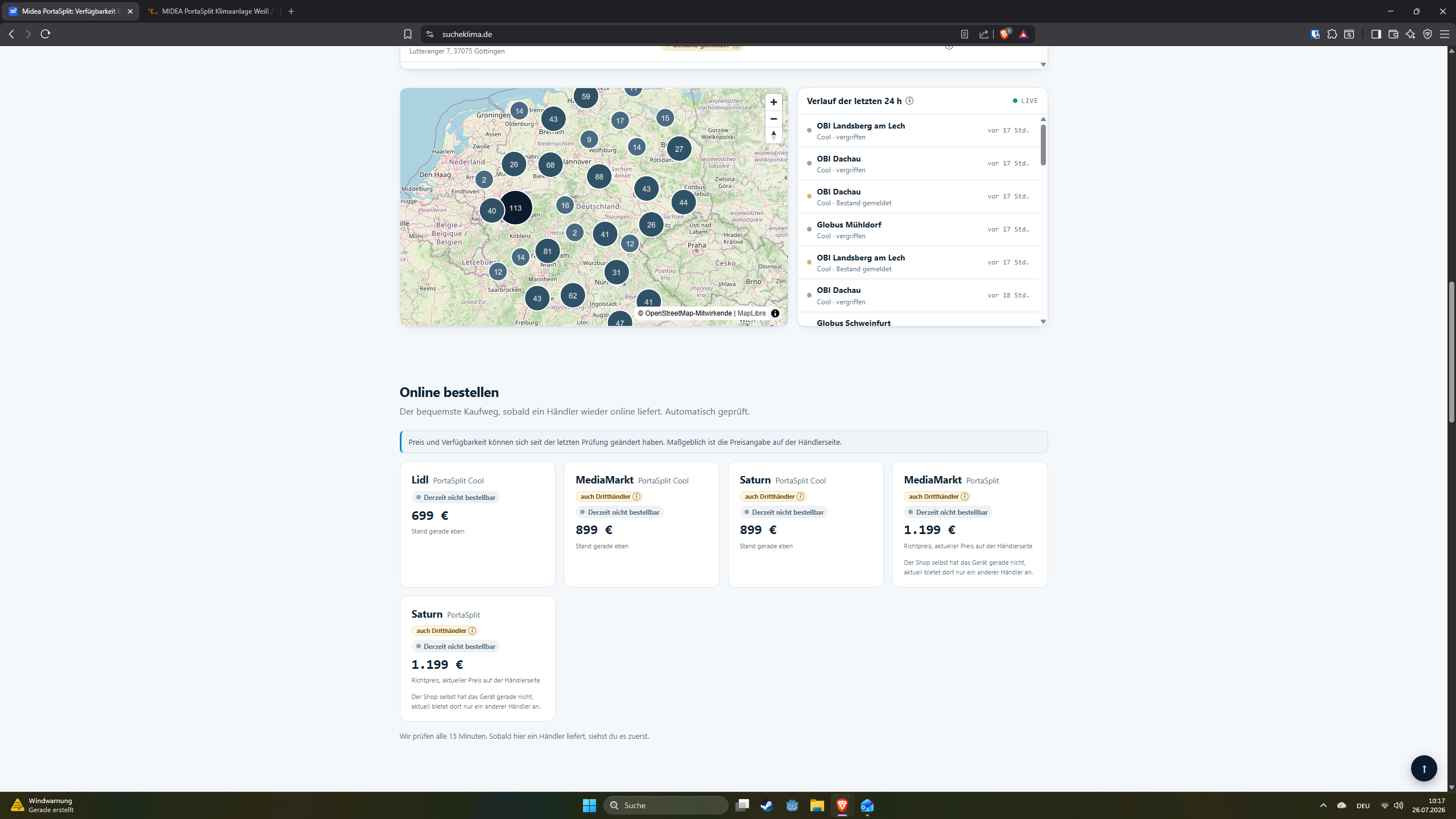Click the 68 cluster marker on the map
This screenshot has height=819, width=1456.
550,166
